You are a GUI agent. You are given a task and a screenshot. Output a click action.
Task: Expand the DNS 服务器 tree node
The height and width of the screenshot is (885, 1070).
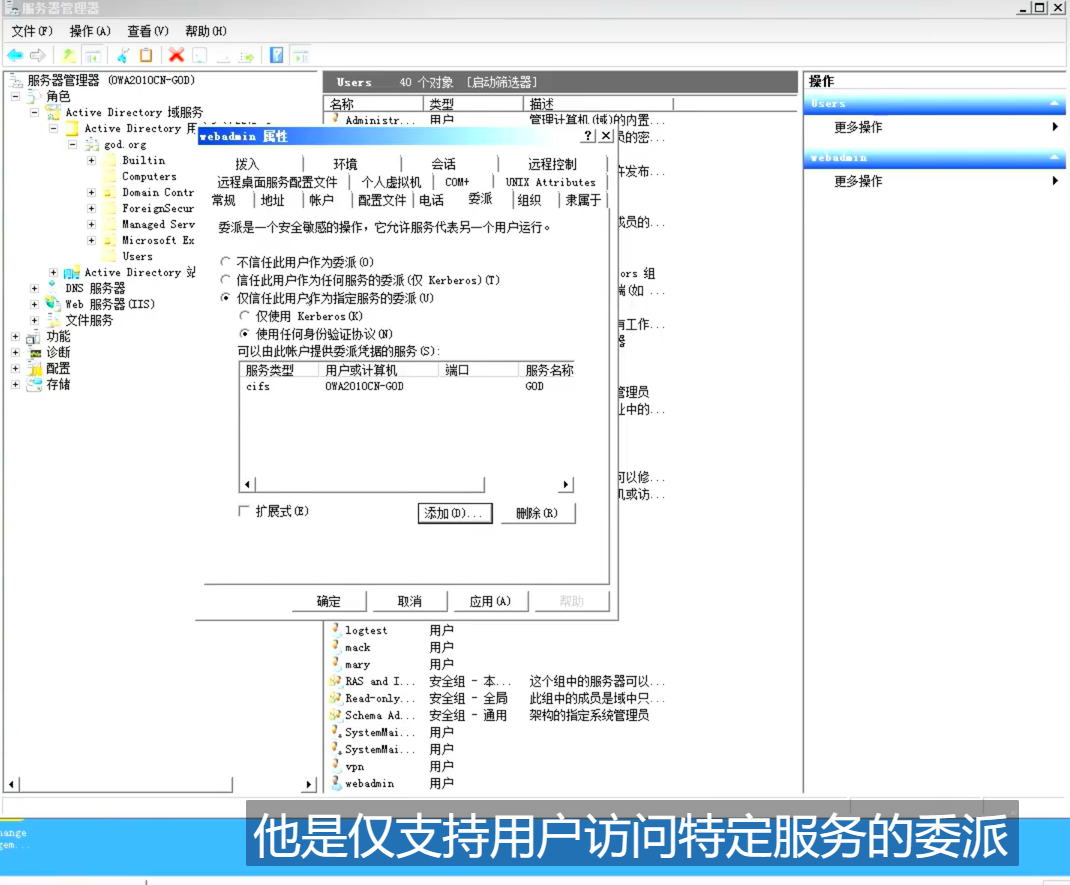(x=35, y=288)
